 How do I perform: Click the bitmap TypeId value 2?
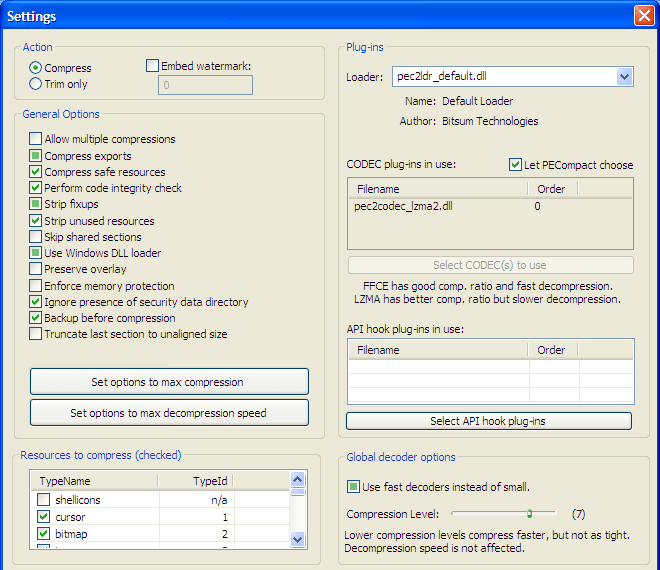(225, 534)
